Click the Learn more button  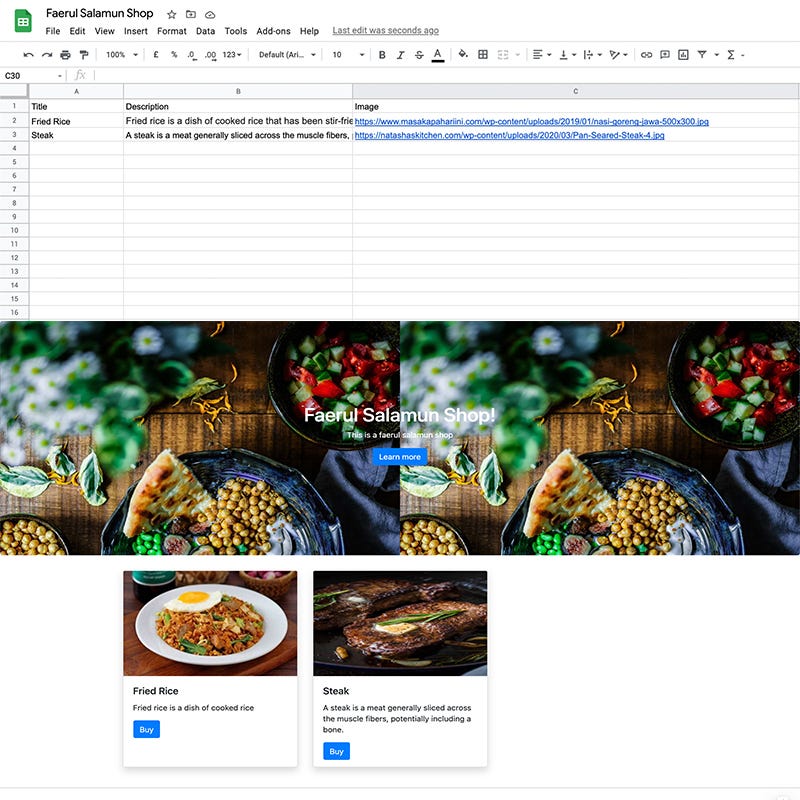pos(399,456)
